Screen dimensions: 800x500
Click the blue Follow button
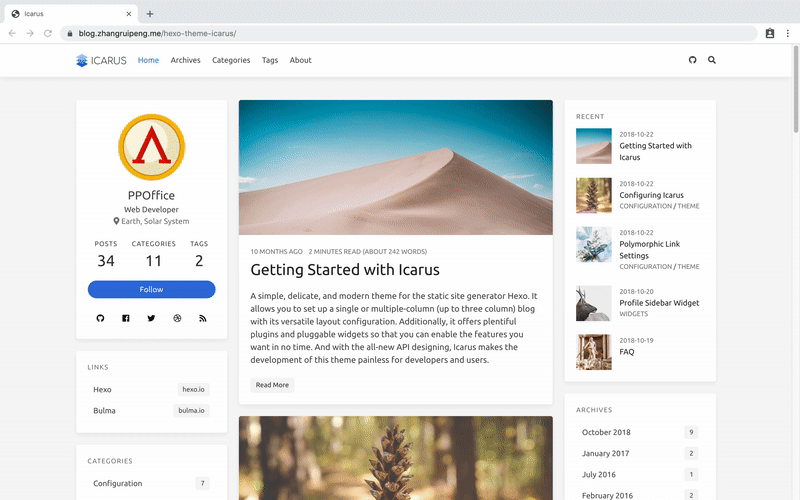click(x=152, y=289)
